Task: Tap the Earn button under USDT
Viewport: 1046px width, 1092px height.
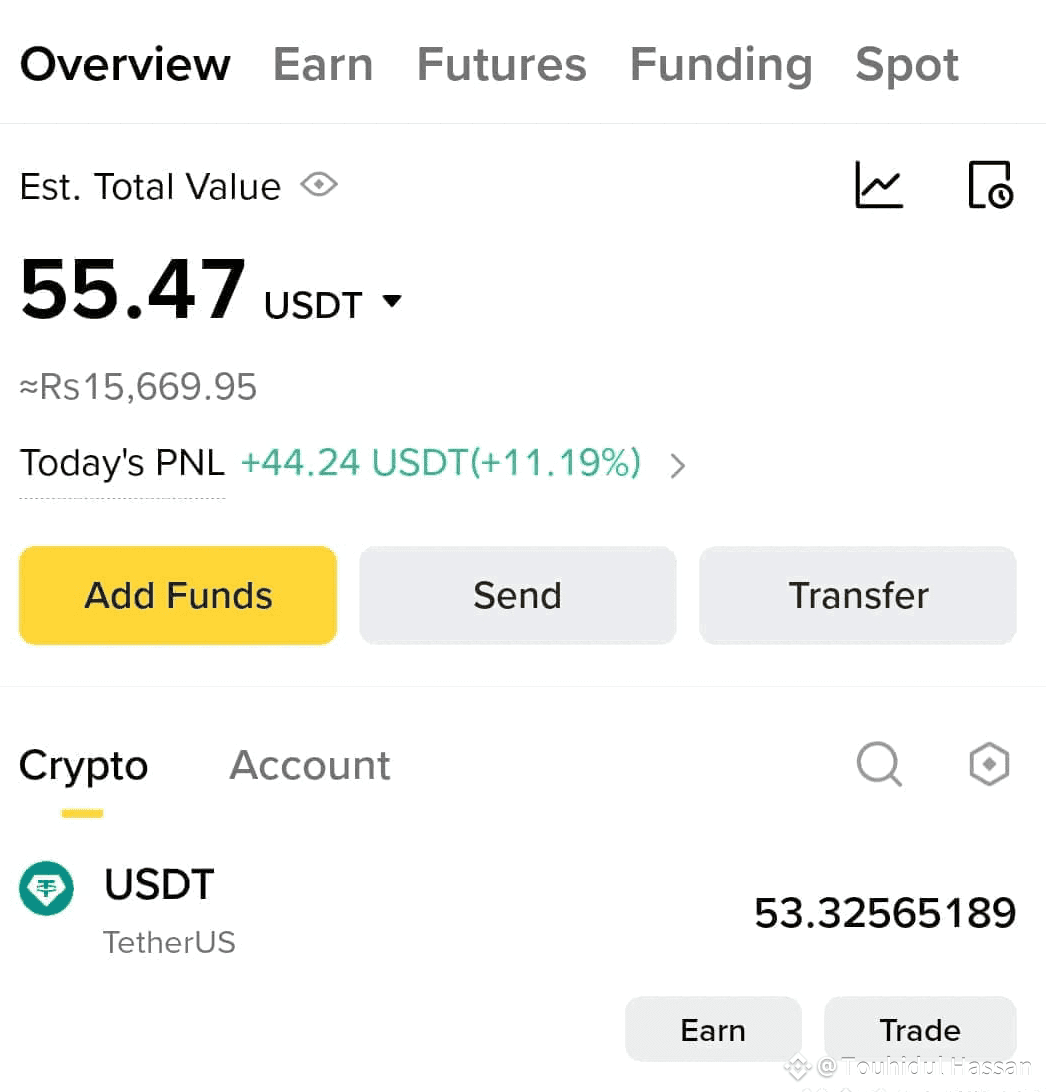Action: tap(713, 1029)
